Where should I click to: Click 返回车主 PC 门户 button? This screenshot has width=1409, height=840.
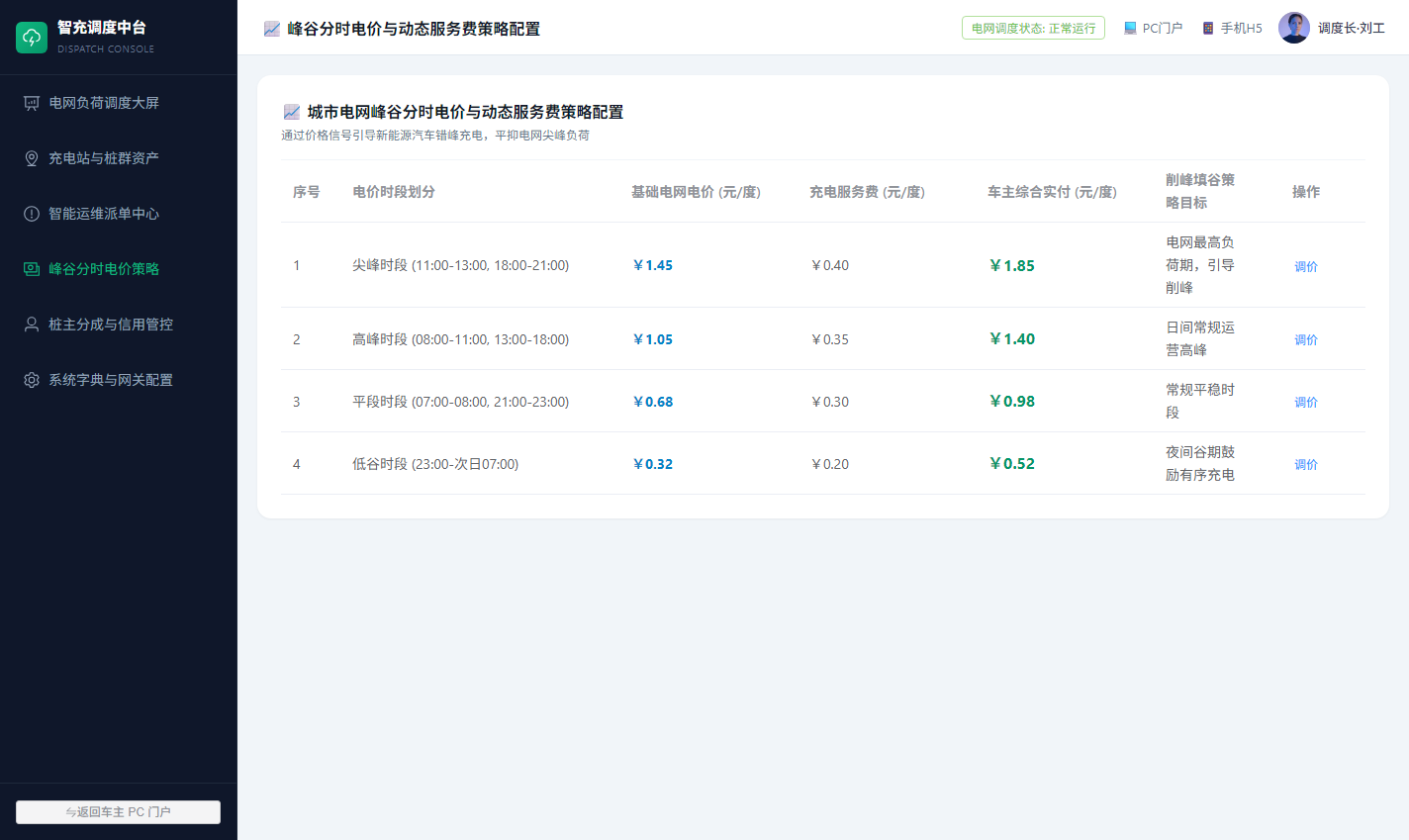(118, 812)
